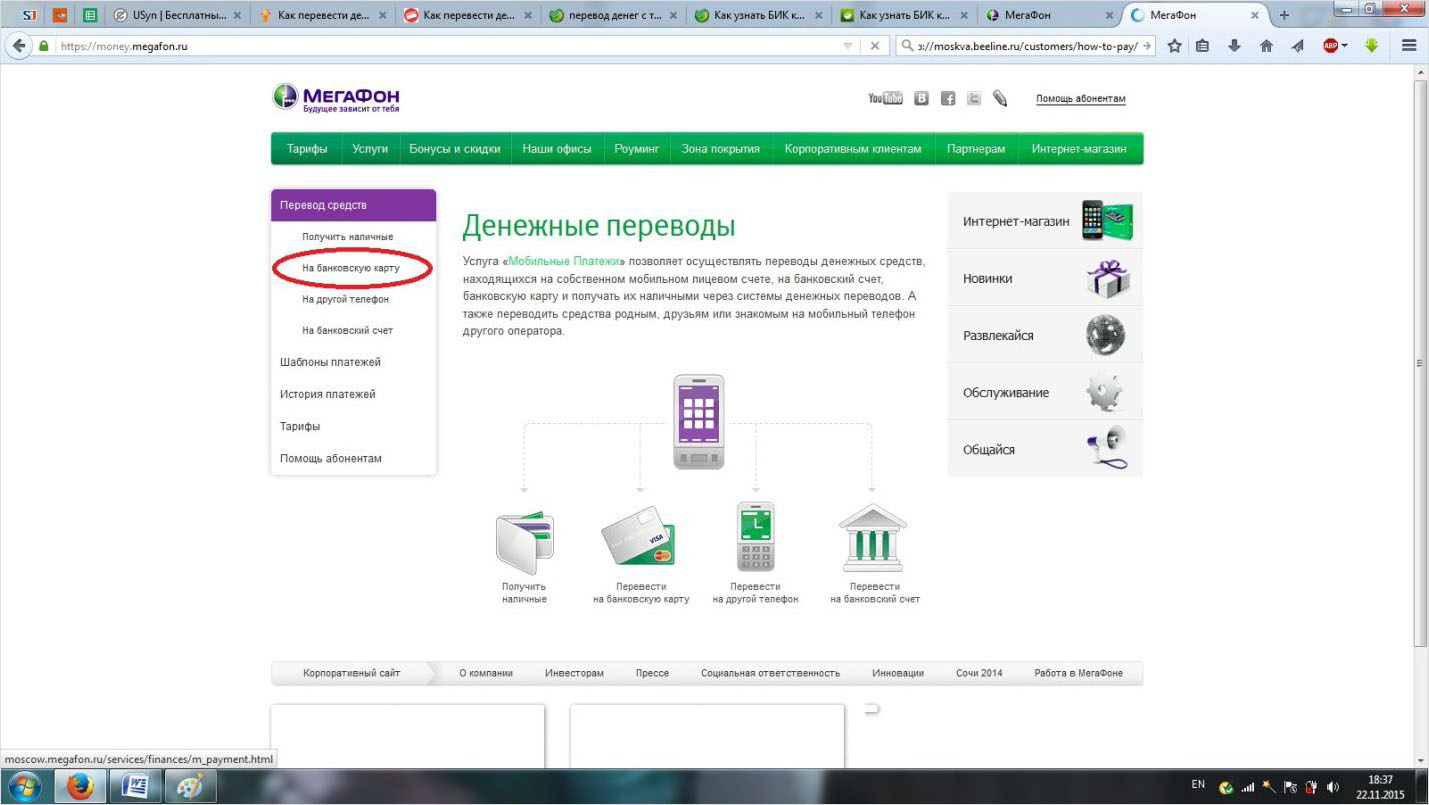
Task: Go to Firefox home page icon
Action: tap(1266, 46)
